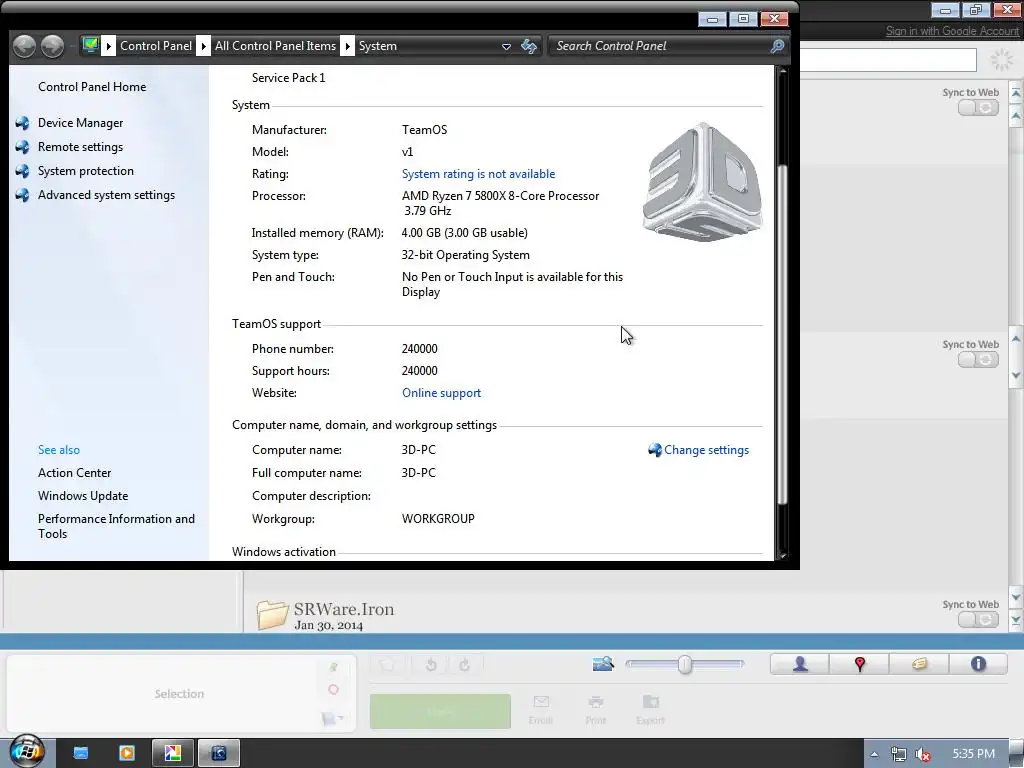
Task: Expand the arrow after the computer icon breadcrumb
Action: tap(109, 46)
